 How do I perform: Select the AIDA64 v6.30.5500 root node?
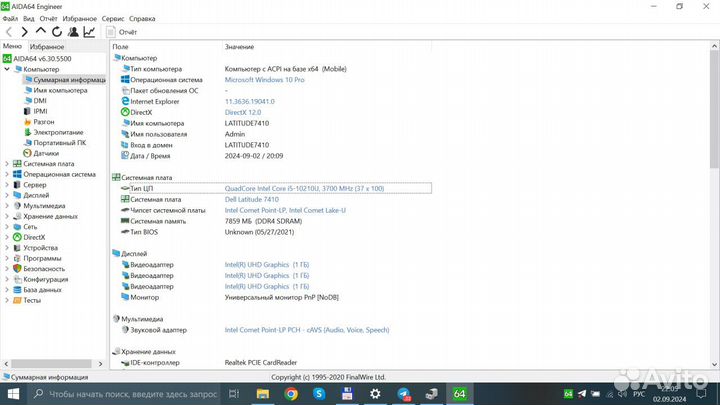(x=37, y=59)
